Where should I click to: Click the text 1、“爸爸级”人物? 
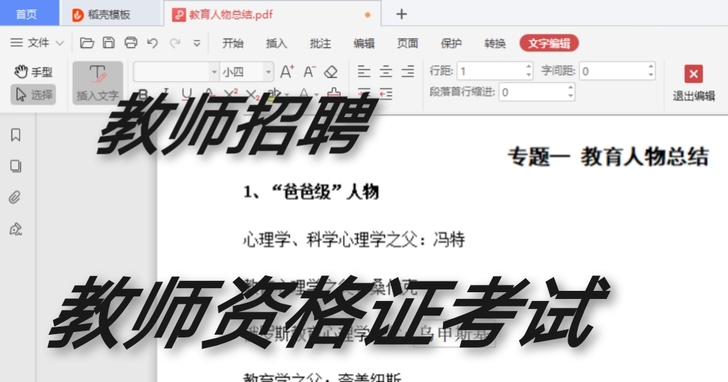[x=311, y=191]
